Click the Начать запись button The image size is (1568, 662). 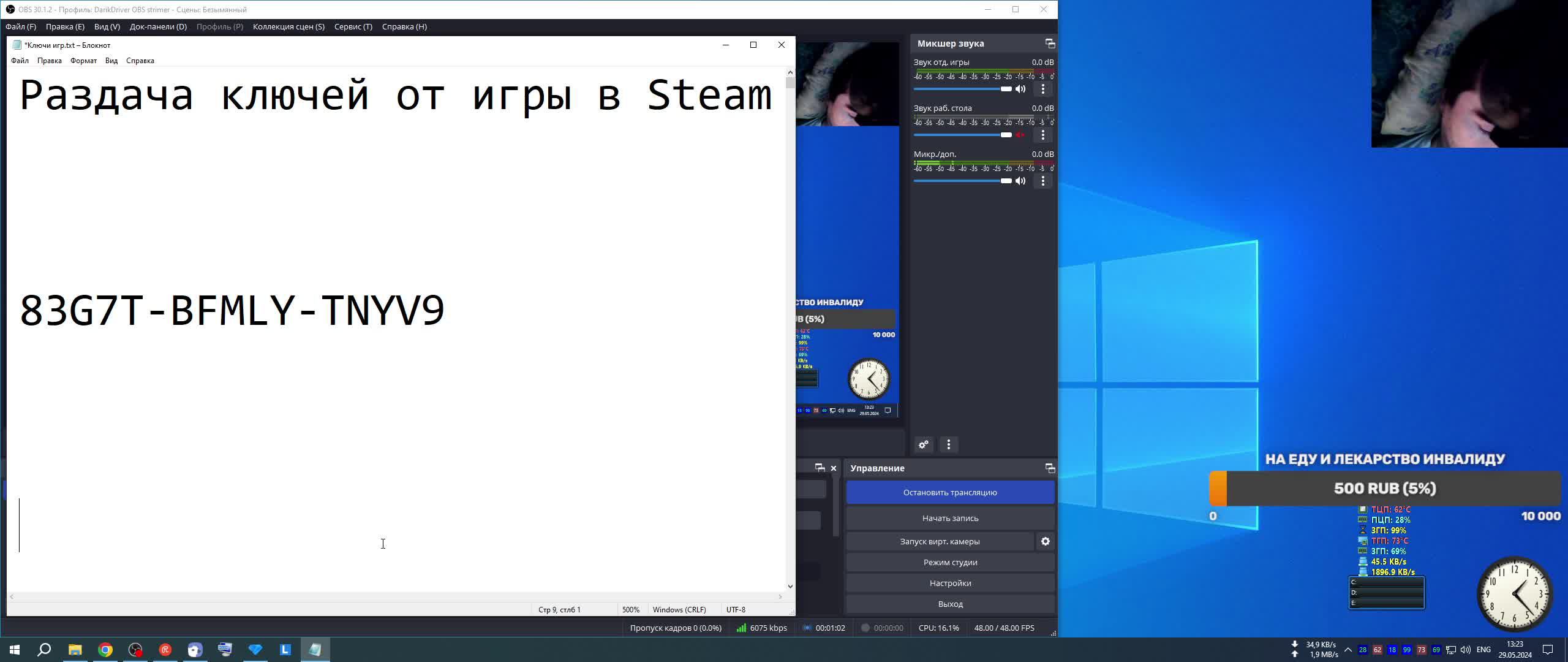click(950, 518)
